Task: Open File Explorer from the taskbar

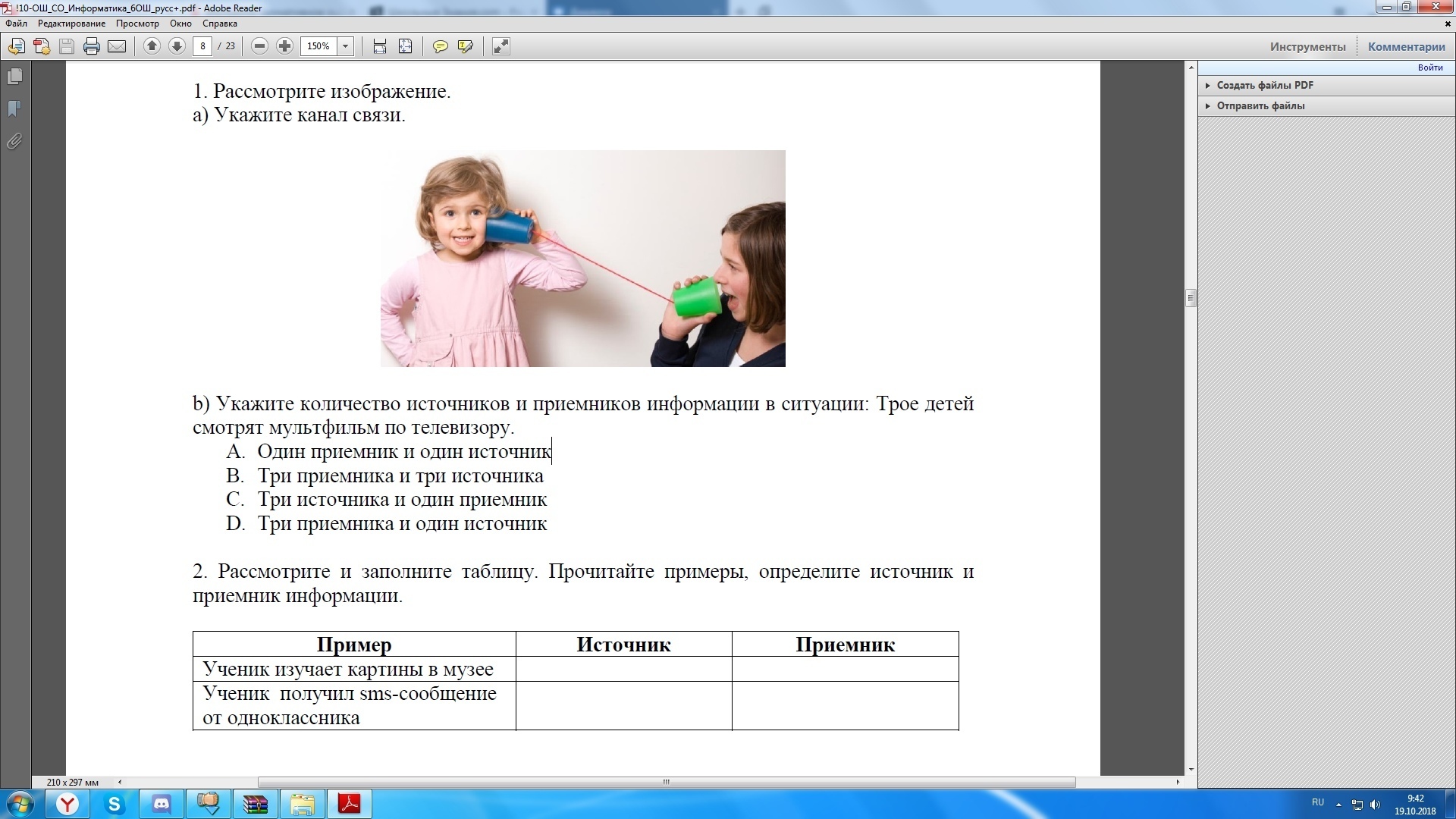Action: [x=303, y=804]
